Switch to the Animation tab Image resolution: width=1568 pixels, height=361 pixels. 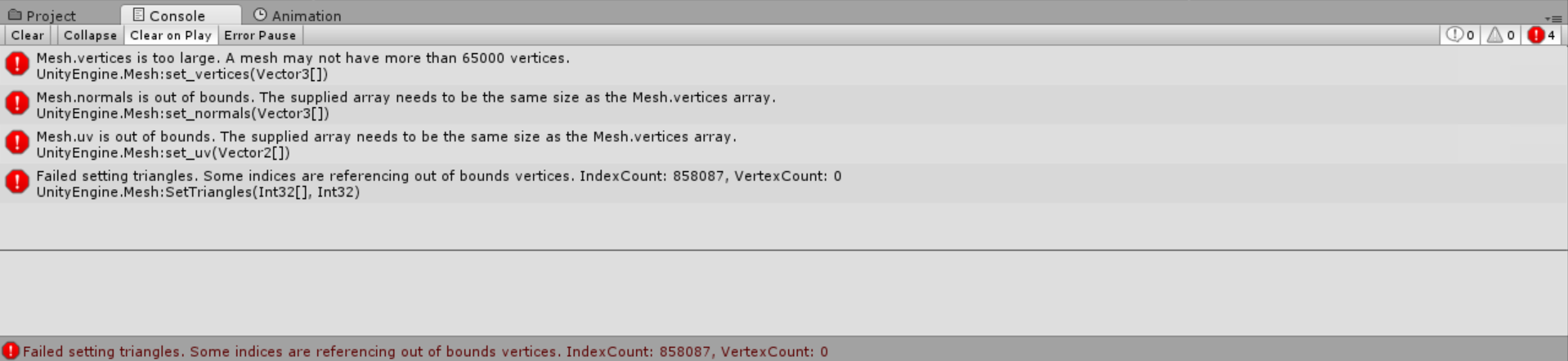(x=306, y=16)
